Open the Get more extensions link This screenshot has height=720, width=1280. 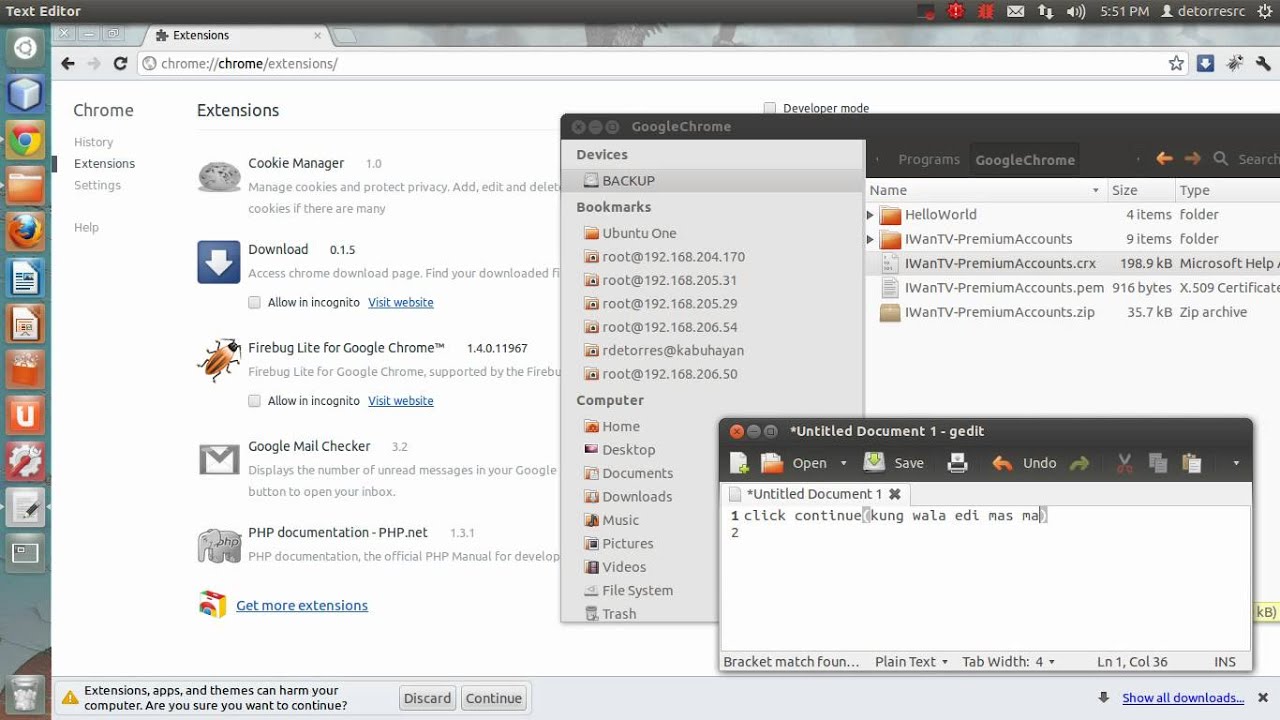[x=302, y=605]
